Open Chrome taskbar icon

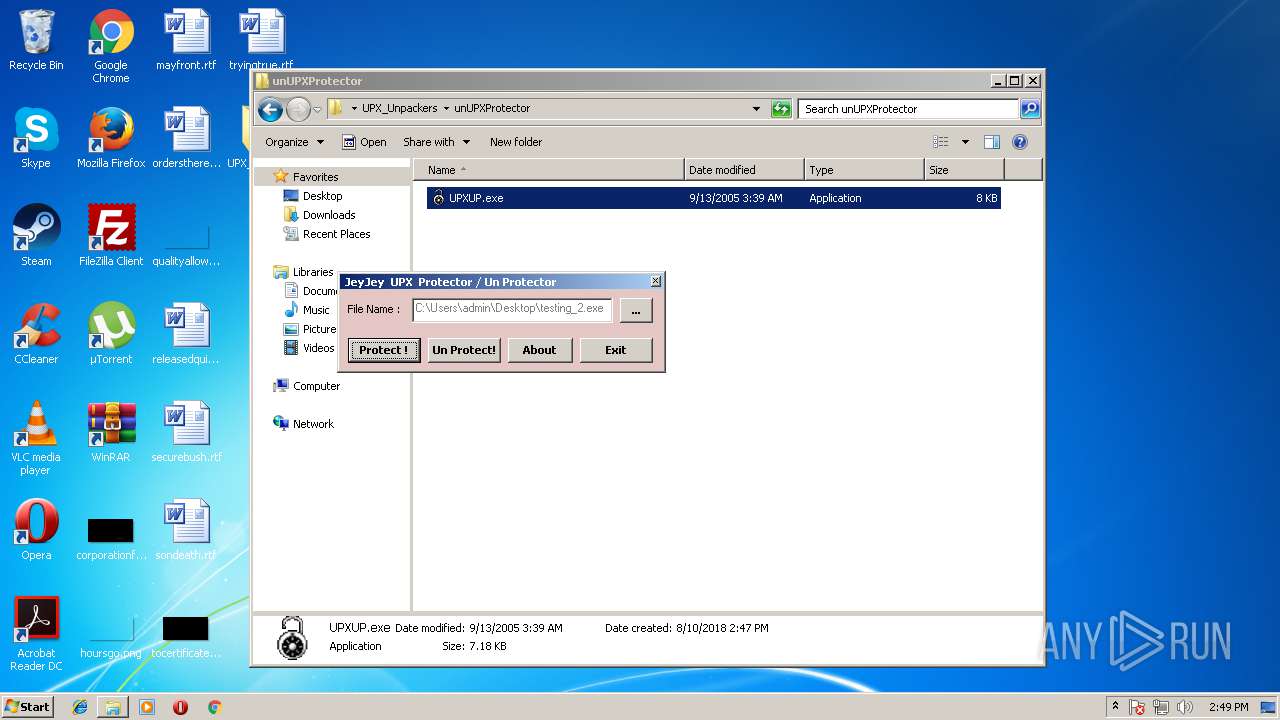[214, 707]
